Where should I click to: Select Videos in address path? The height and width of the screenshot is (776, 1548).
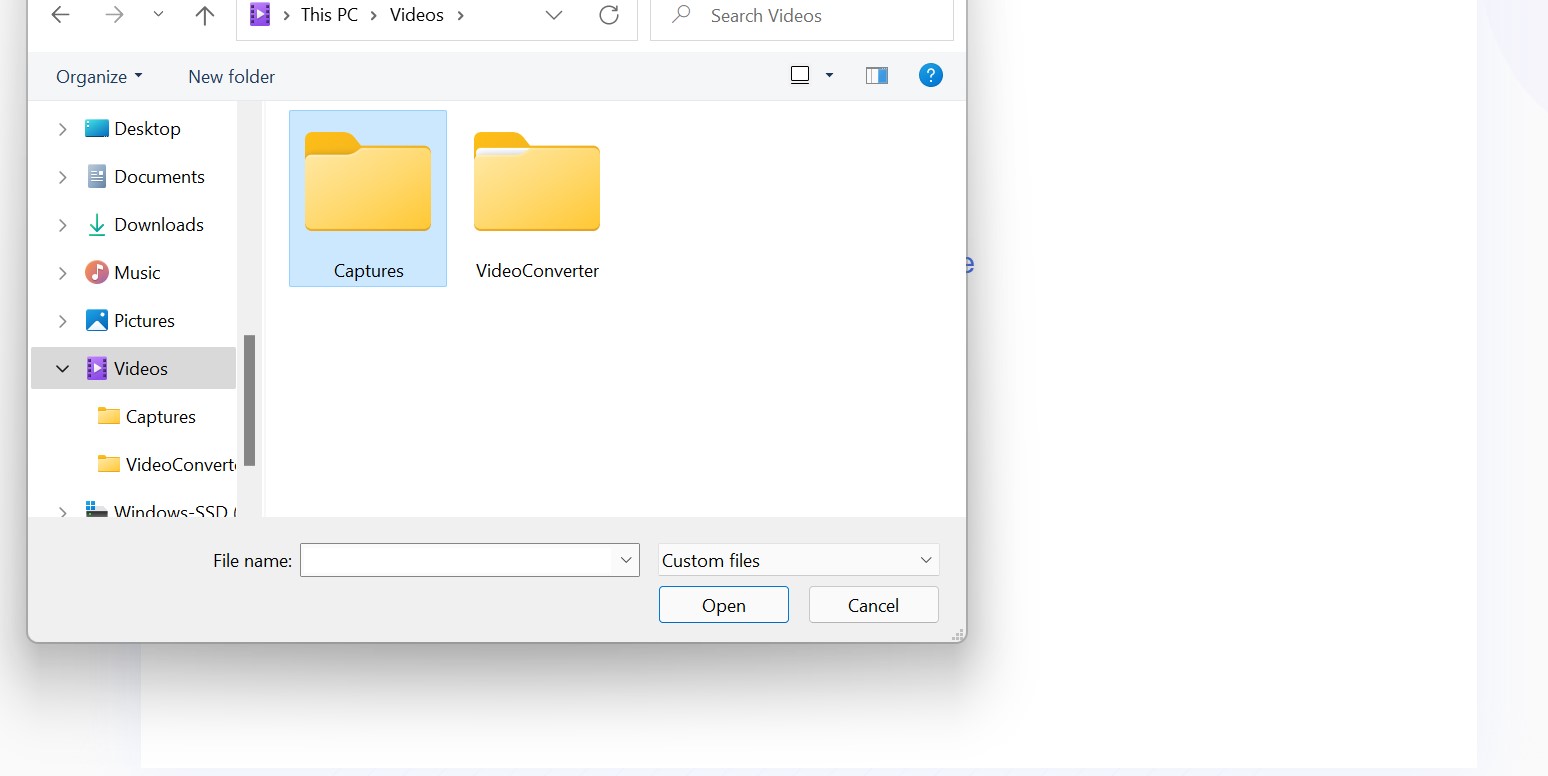[x=417, y=15]
